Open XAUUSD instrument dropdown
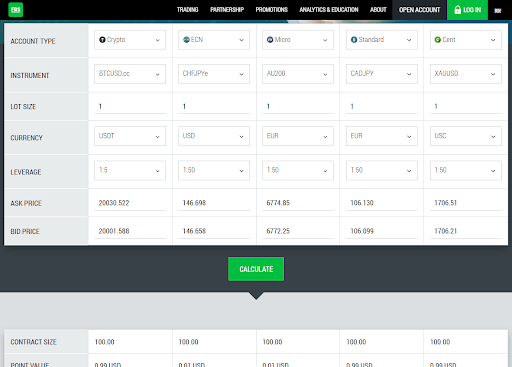The width and height of the screenshot is (512, 367). [466, 74]
